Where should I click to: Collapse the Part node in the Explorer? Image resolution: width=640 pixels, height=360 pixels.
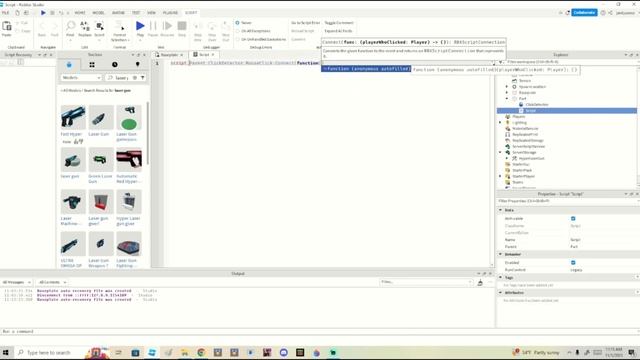[507, 98]
